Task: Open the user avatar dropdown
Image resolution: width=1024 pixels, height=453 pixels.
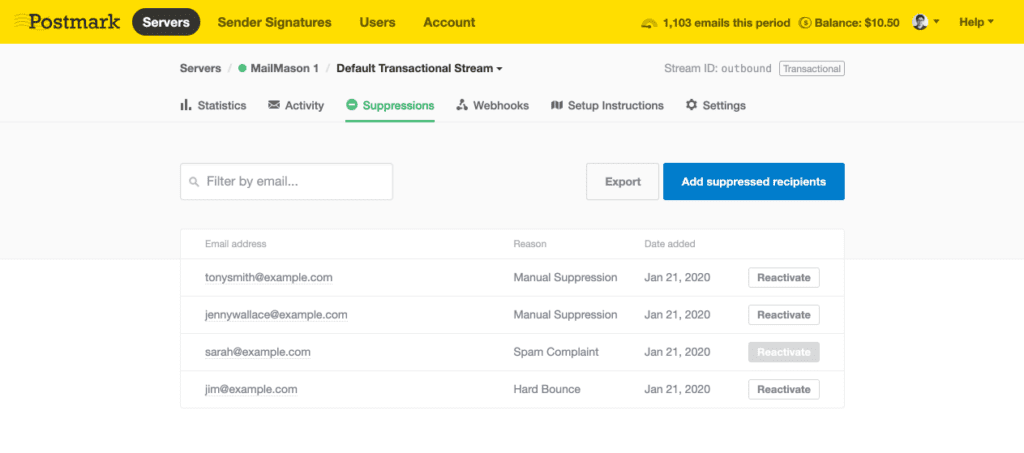Action: point(926,22)
